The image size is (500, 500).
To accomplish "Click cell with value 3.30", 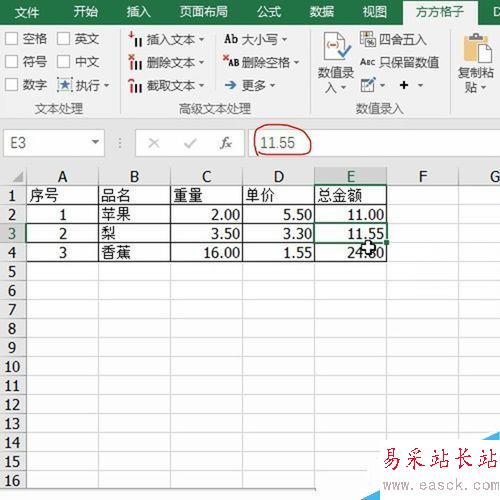I will [x=278, y=233].
